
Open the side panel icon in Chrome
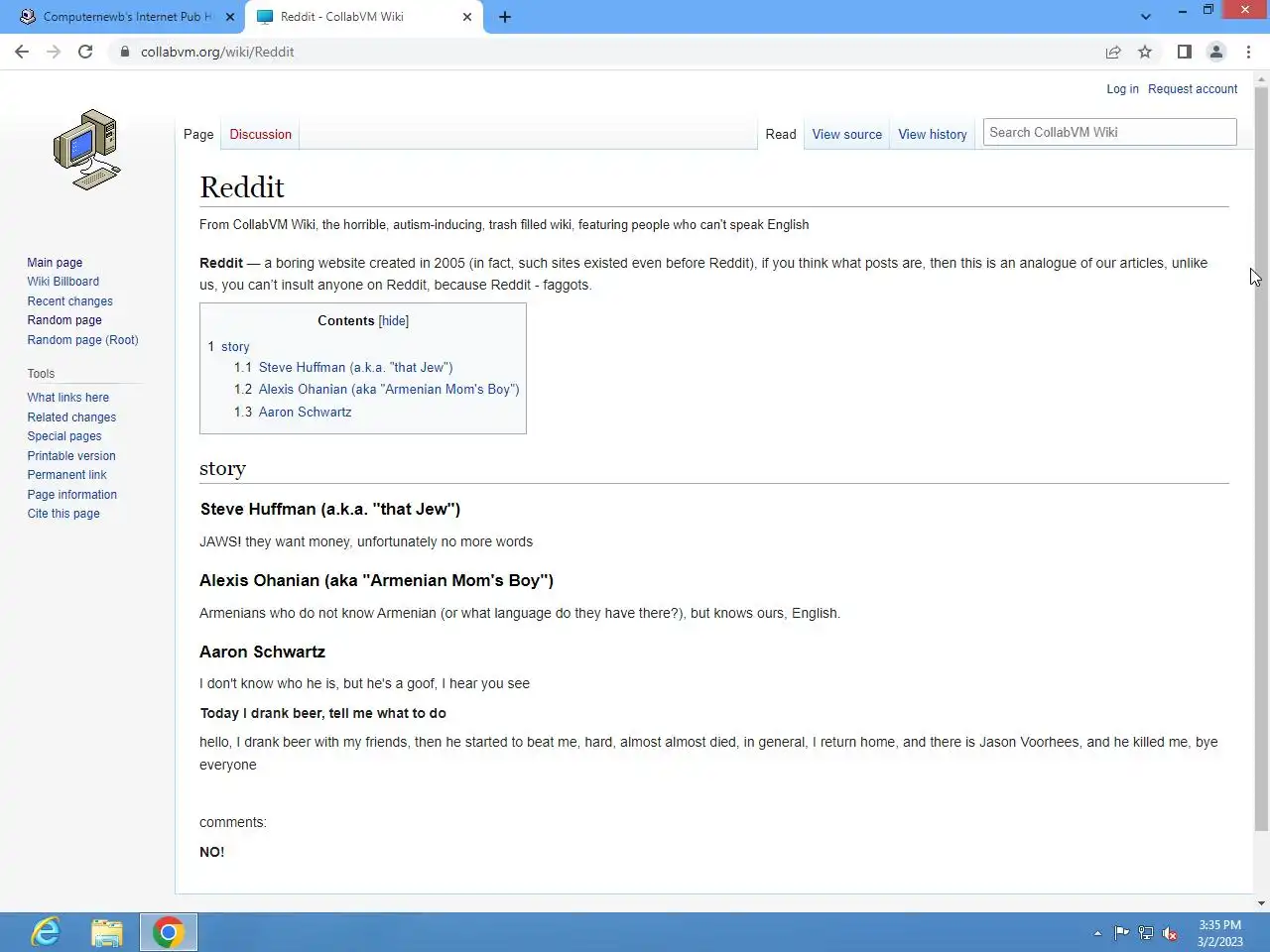tap(1185, 52)
